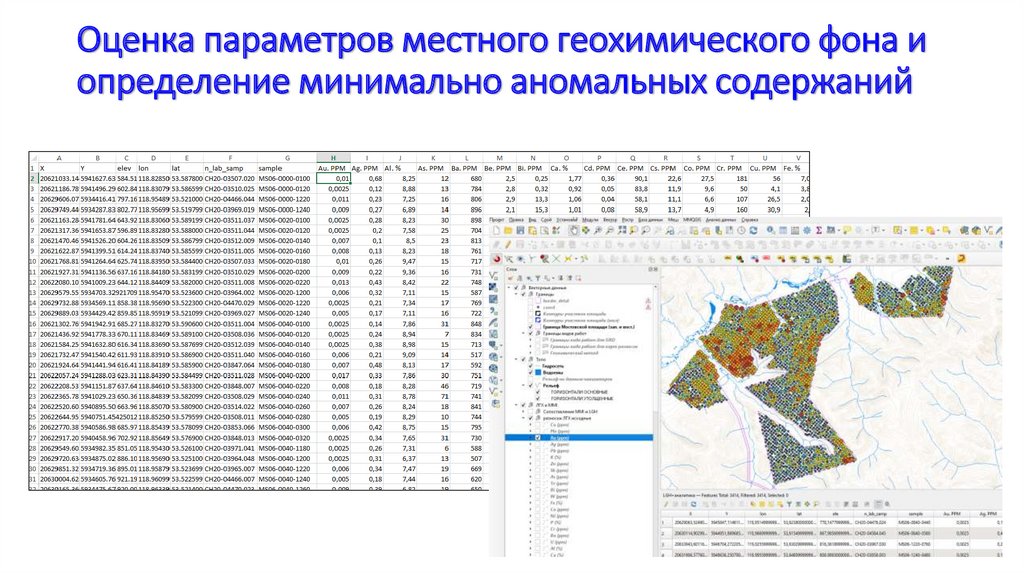1024x574 pixels.
Task: Select the Pan Map hand tool
Action: 574,231
